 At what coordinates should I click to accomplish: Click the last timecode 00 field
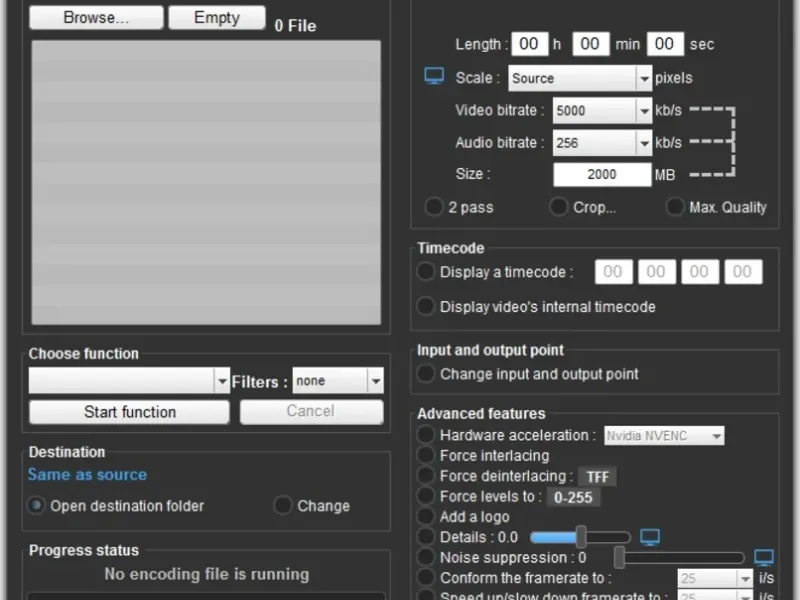(x=743, y=271)
